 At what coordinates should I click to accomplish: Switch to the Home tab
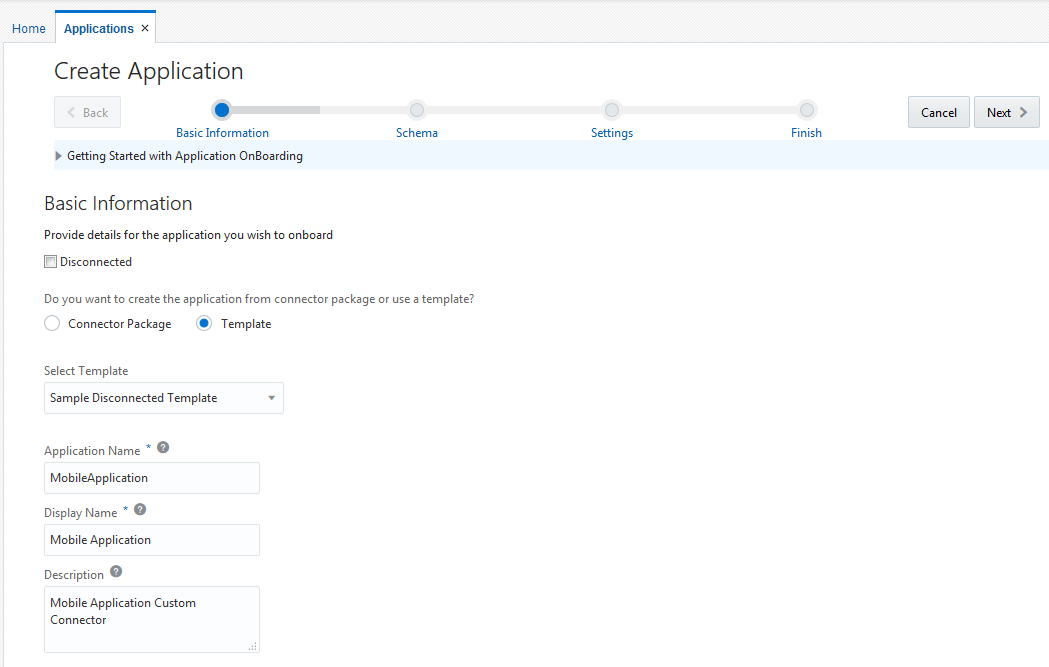(x=28, y=29)
